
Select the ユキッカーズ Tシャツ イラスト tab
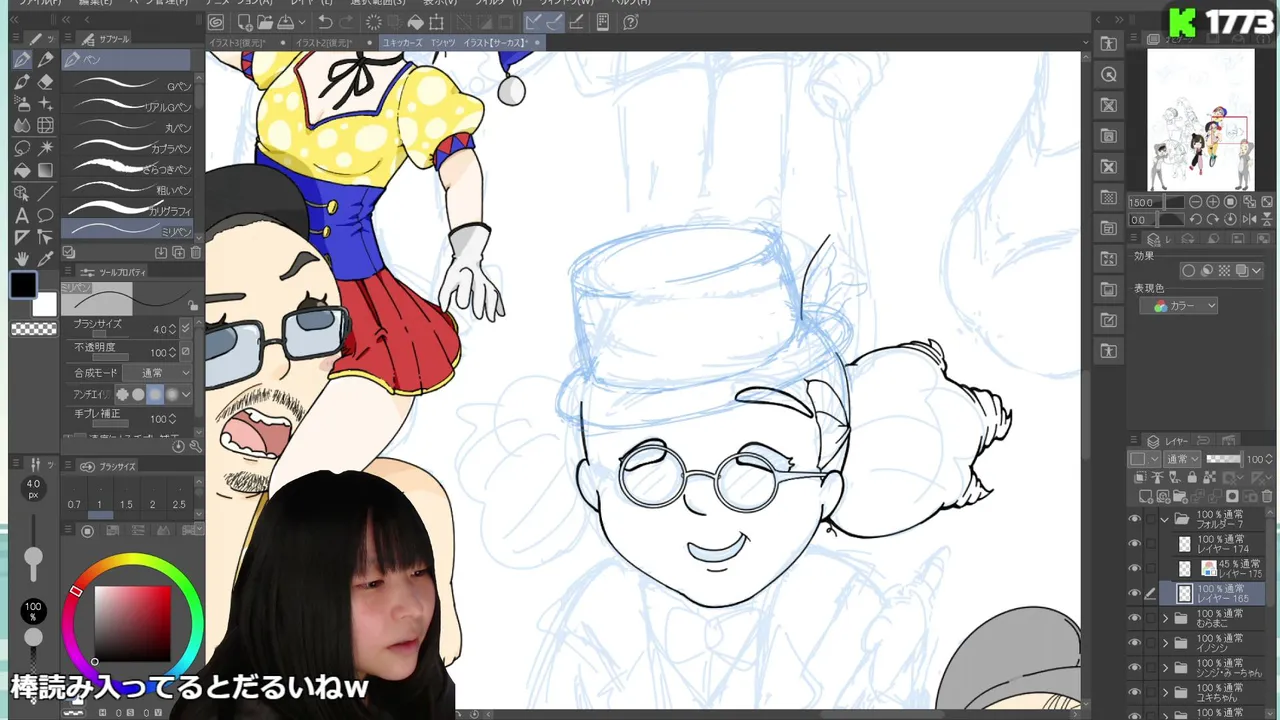point(460,43)
